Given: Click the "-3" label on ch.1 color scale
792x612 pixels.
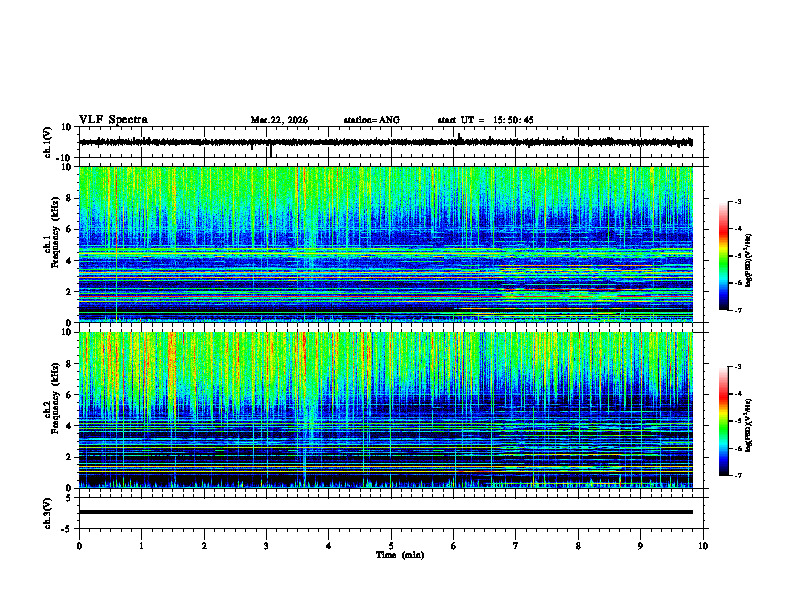Looking at the screenshot, I should [737, 202].
